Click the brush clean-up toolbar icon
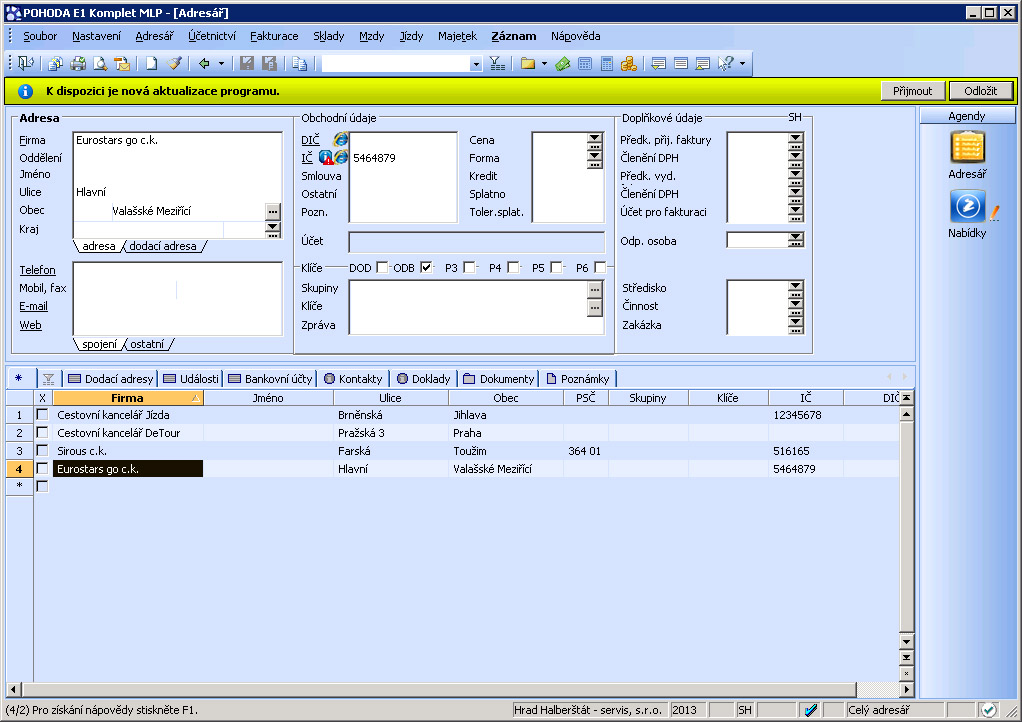Screen dimensions: 1022x722 pos(173,63)
